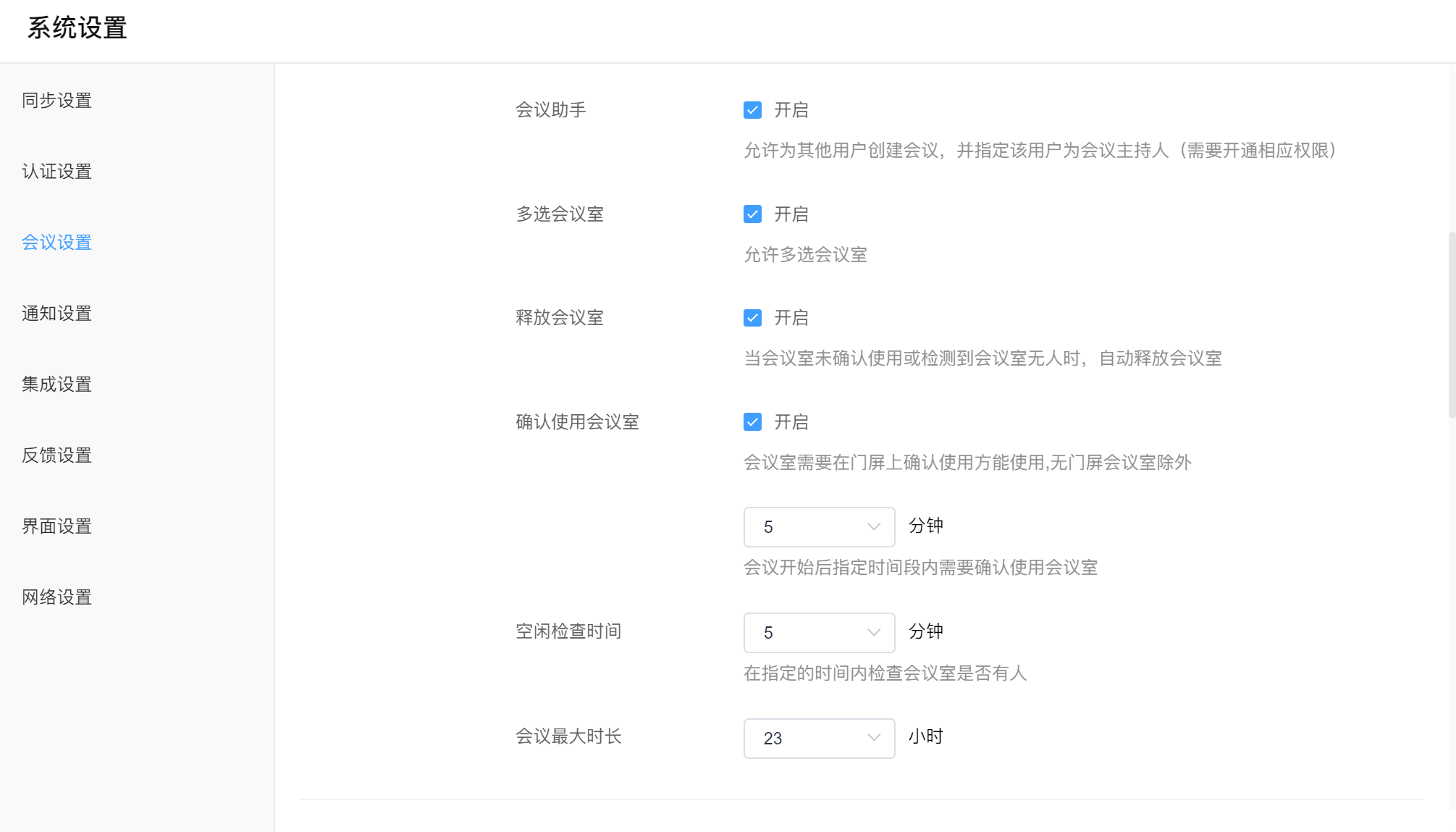Image resolution: width=1456 pixels, height=832 pixels.
Task: Select 会议设置 in the sidebar
Action: (56, 243)
